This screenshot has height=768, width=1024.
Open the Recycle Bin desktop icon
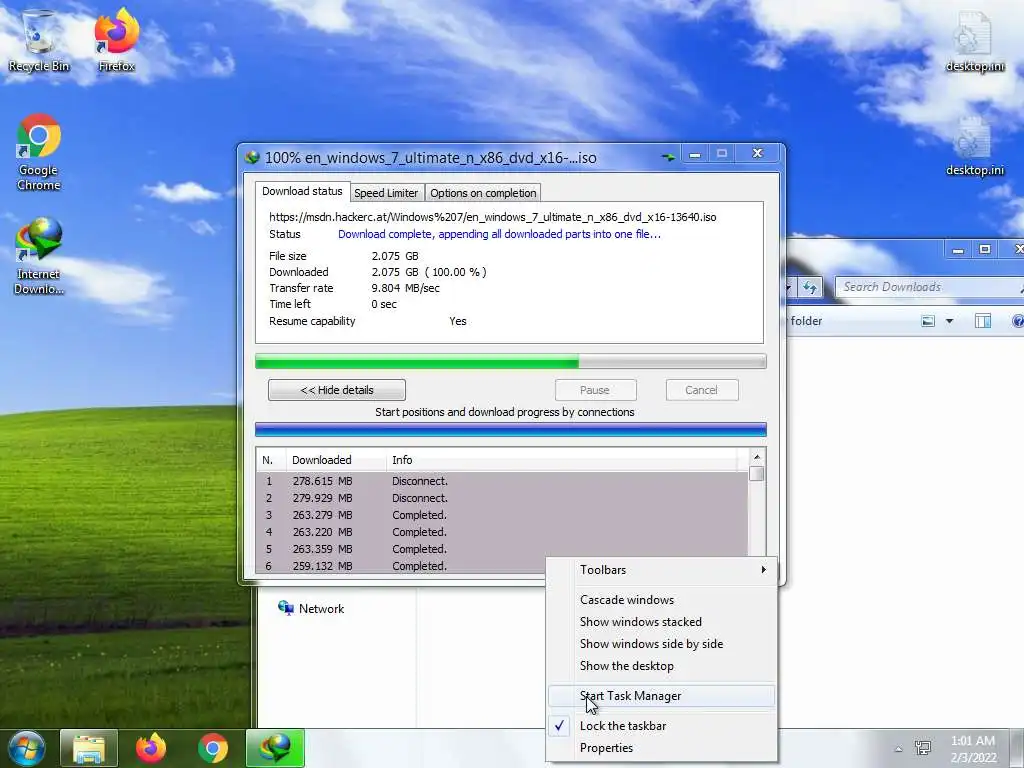(39, 40)
